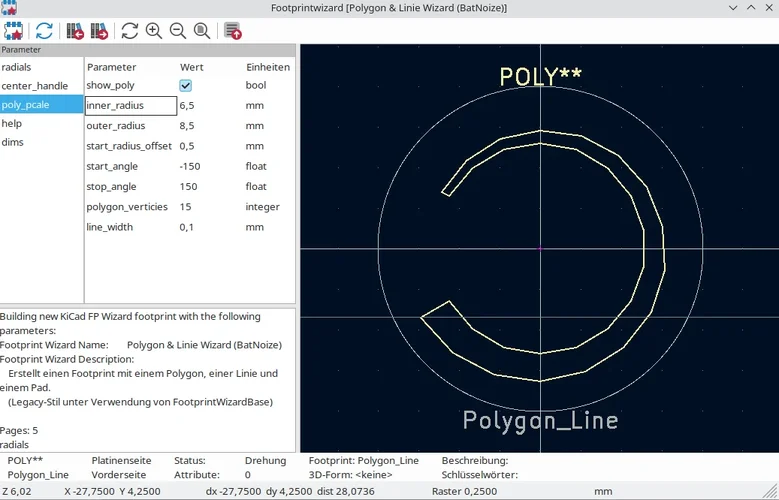Zoom out of the footprint canvas
Image resolution: width=779 pixels, height=500 pixels.
(178, 31)
